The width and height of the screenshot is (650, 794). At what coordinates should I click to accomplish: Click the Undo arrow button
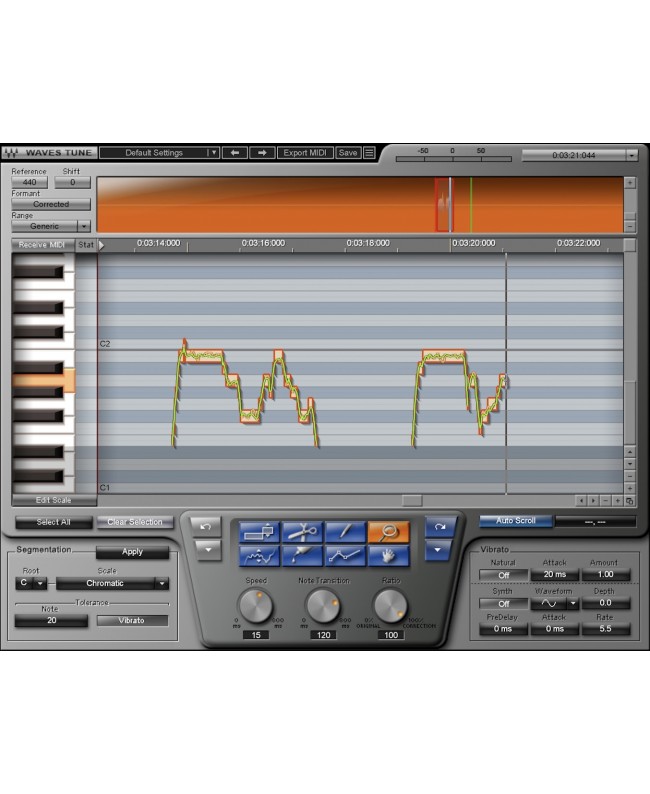[x=206, y=527]
